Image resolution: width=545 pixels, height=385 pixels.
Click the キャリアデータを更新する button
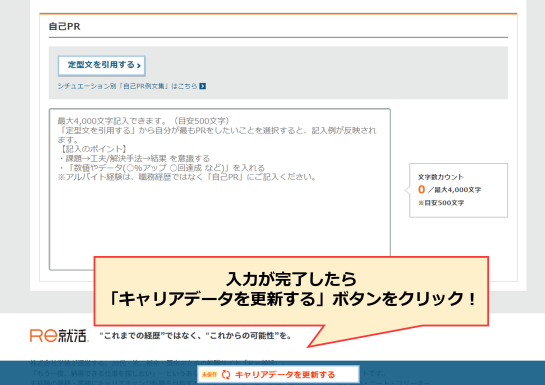coord(278,375)
